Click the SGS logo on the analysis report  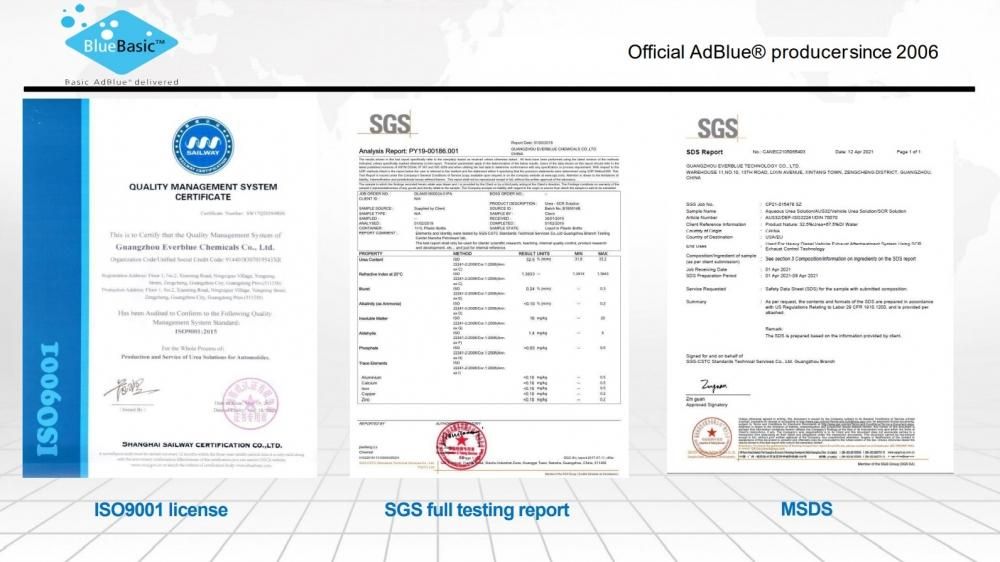pos(390,124)
